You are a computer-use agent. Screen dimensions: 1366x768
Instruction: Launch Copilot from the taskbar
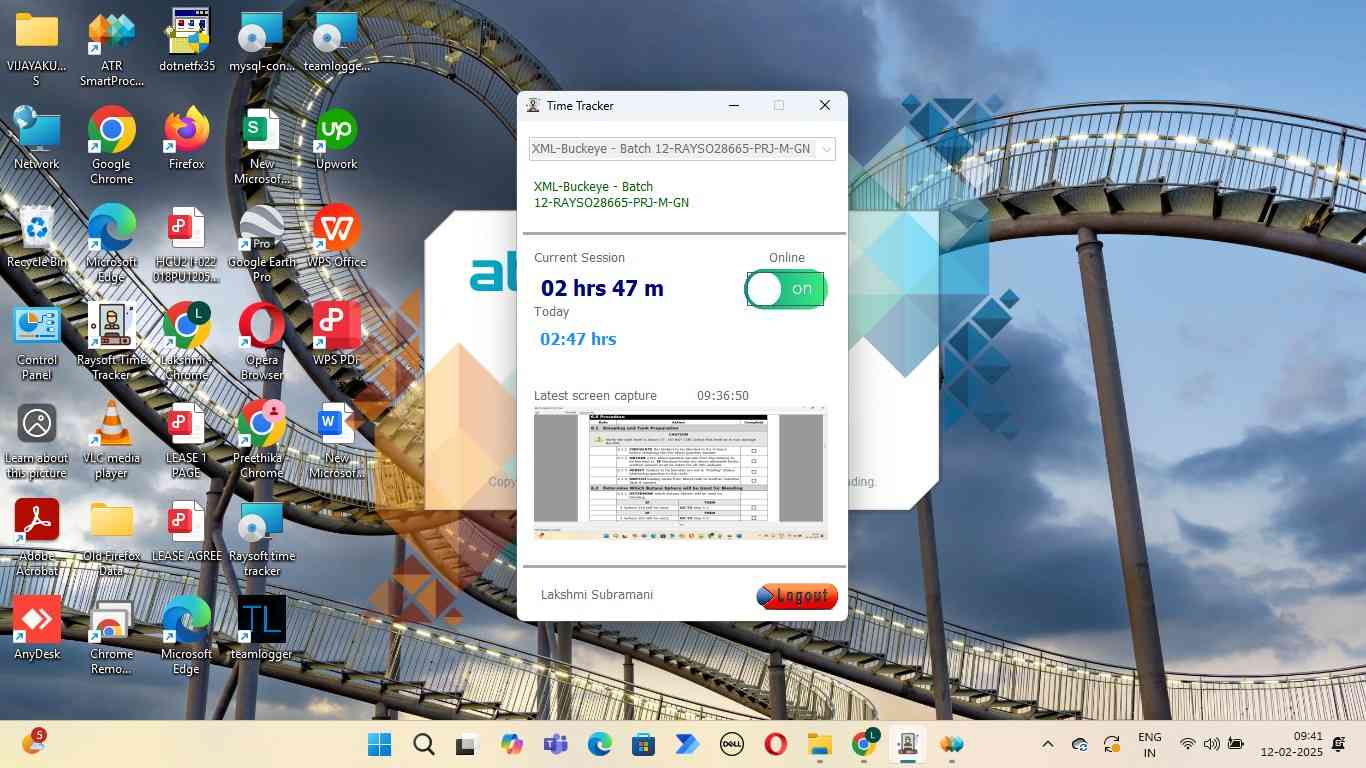pyautogui.click(x=511, y=744)
